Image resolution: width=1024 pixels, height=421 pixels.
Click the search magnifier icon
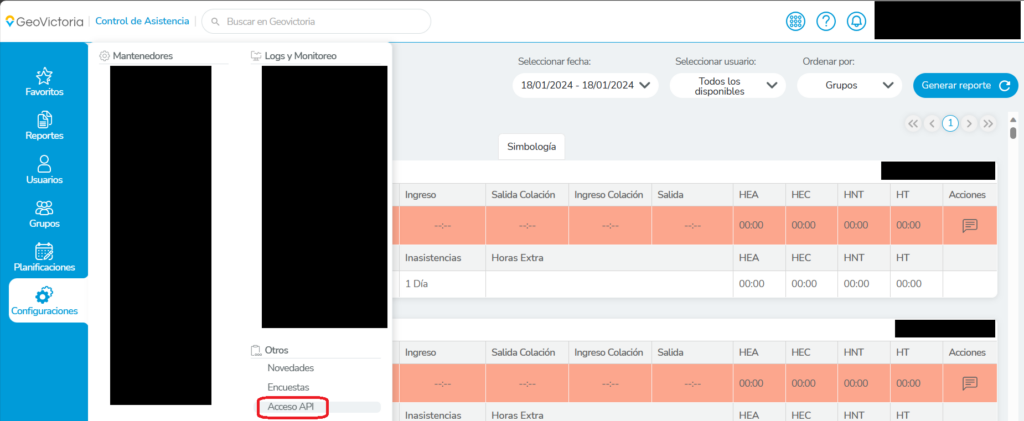coord(215,22)
